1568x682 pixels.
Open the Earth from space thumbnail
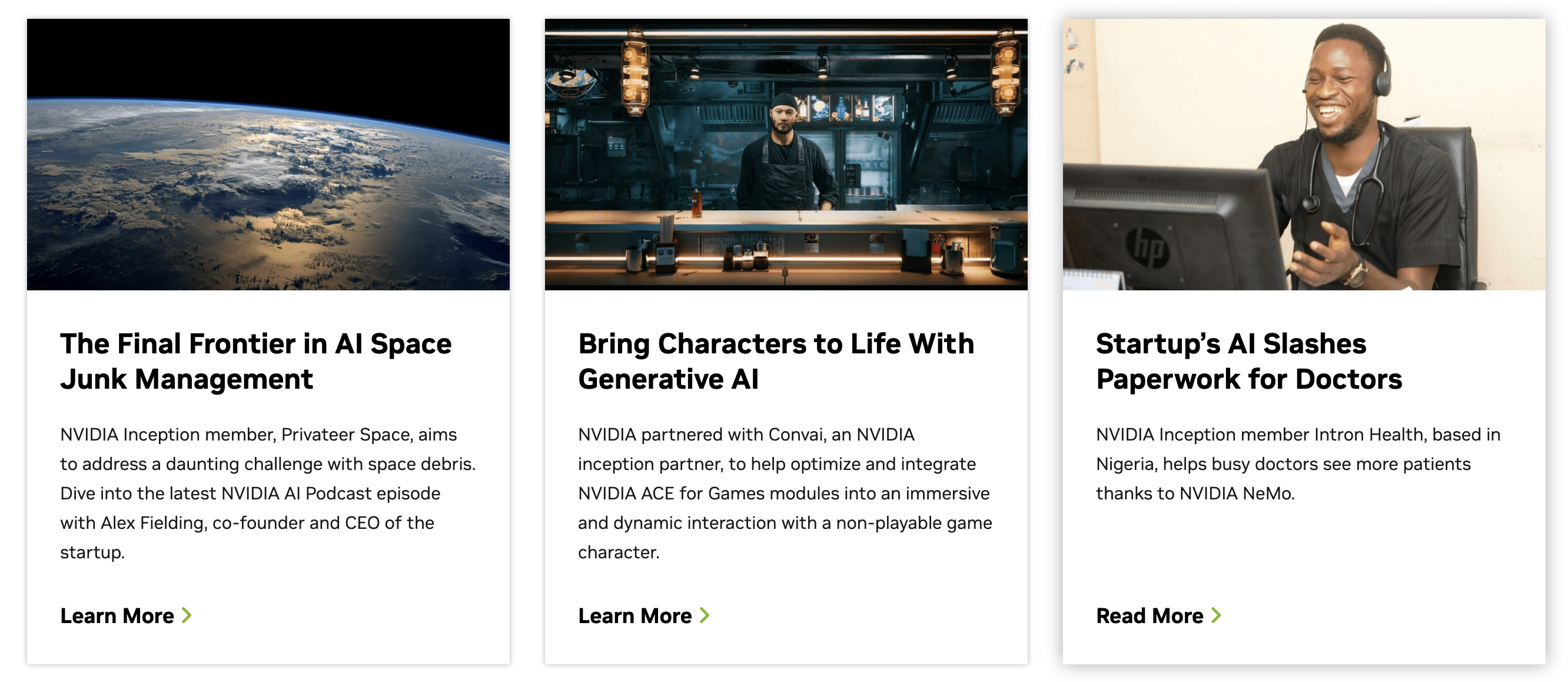[268, 155]
